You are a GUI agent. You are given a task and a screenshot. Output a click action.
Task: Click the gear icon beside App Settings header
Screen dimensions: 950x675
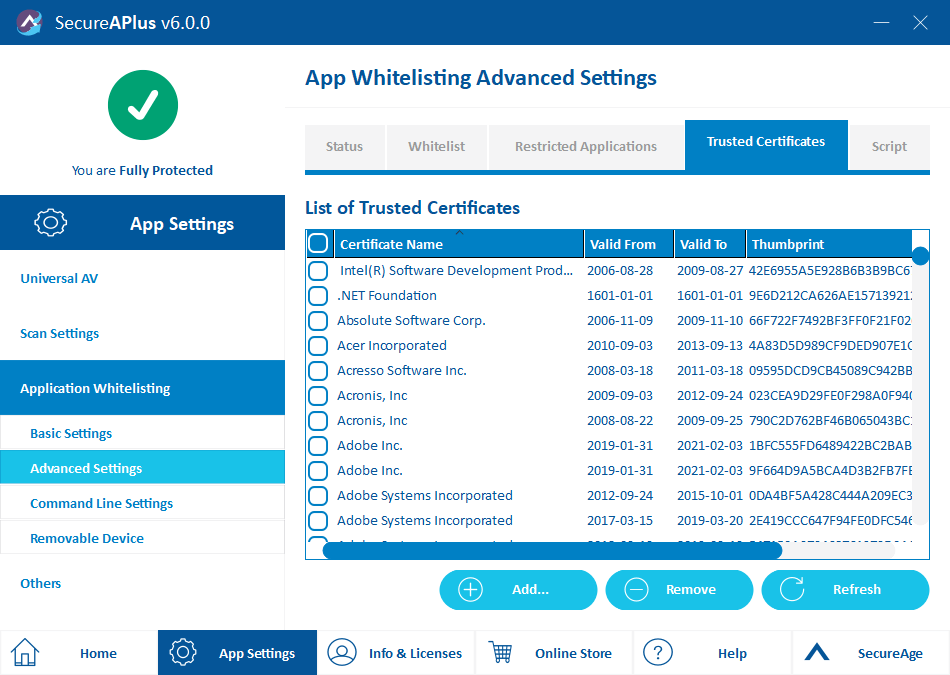(x=51, y=222)
